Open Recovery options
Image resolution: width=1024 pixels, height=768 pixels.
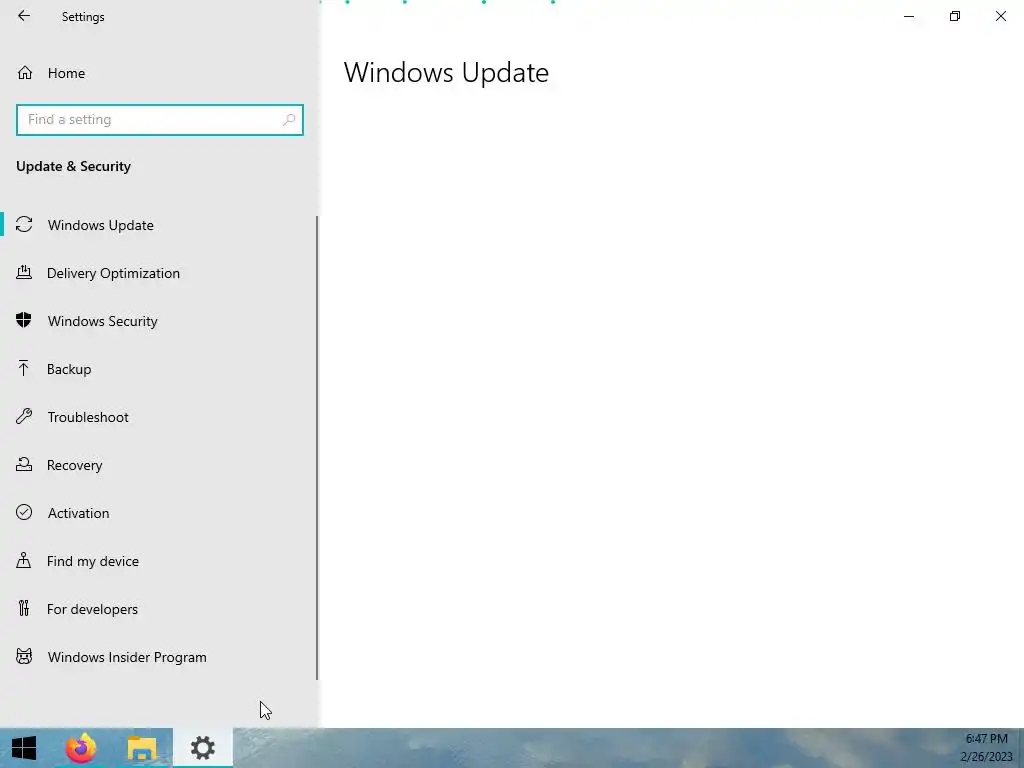pos(158,465)
